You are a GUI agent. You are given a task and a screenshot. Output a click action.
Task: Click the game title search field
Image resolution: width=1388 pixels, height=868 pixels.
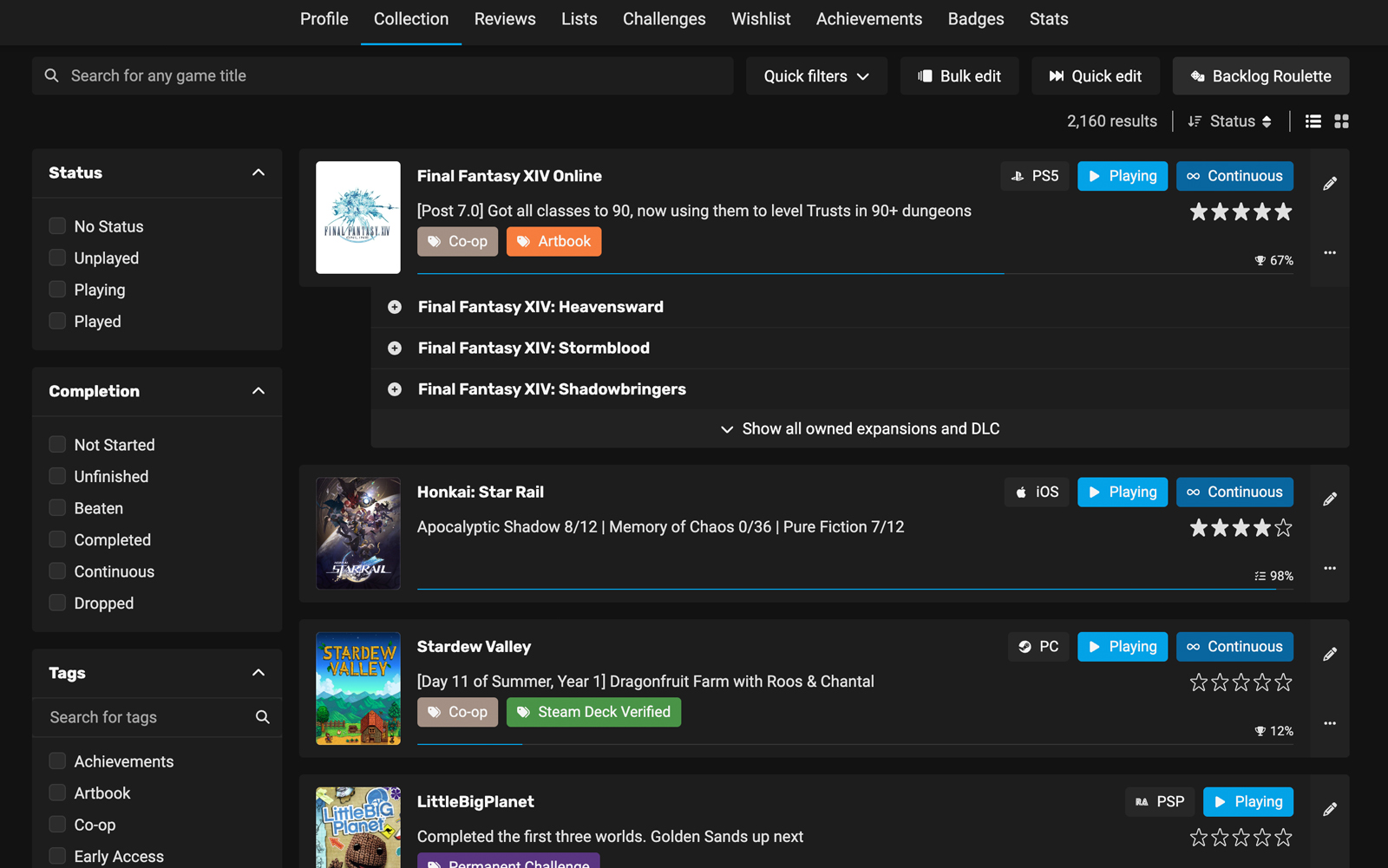(x=382, y=75)
